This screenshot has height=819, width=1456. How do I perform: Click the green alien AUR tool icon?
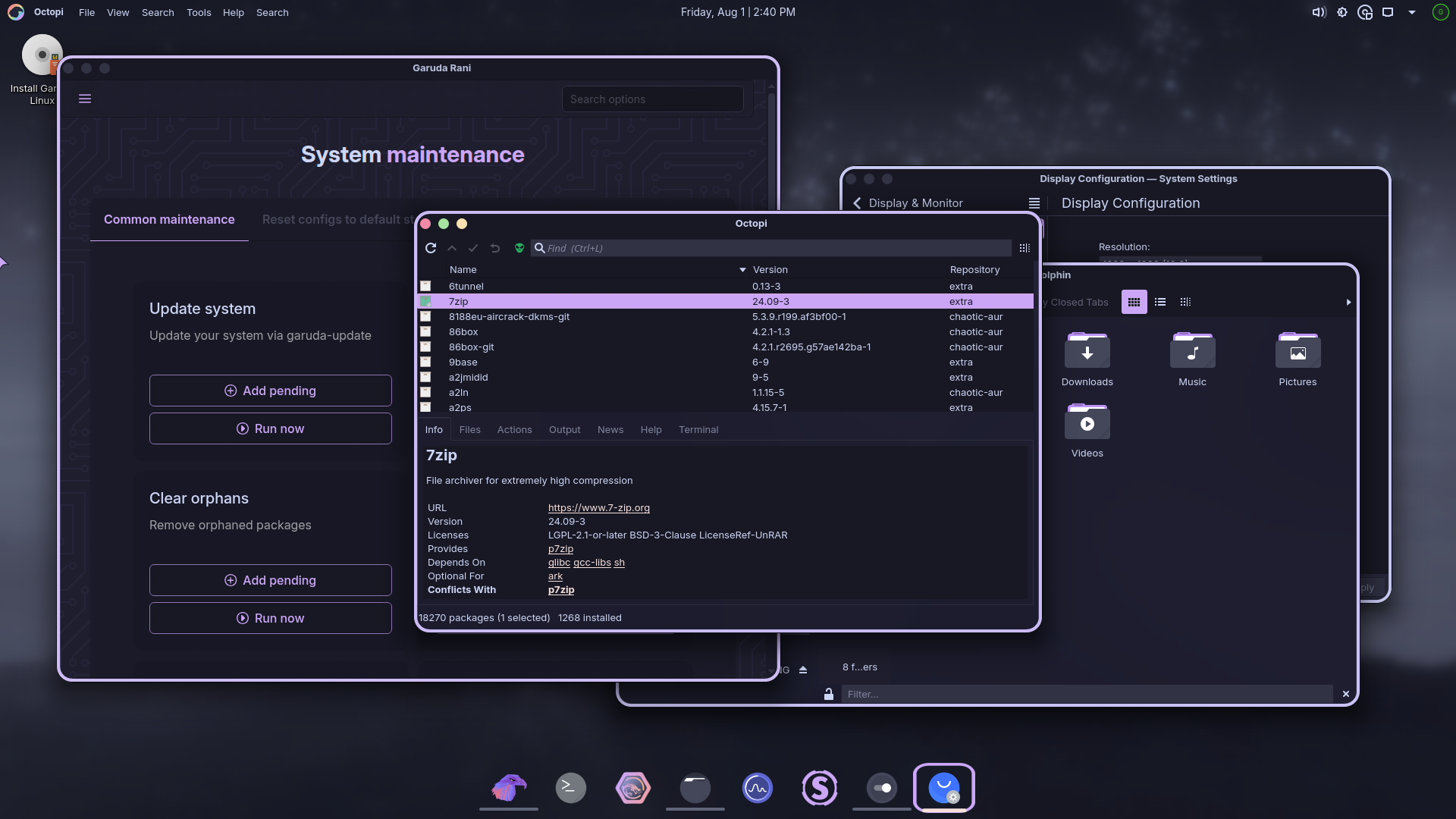[519, 248]
